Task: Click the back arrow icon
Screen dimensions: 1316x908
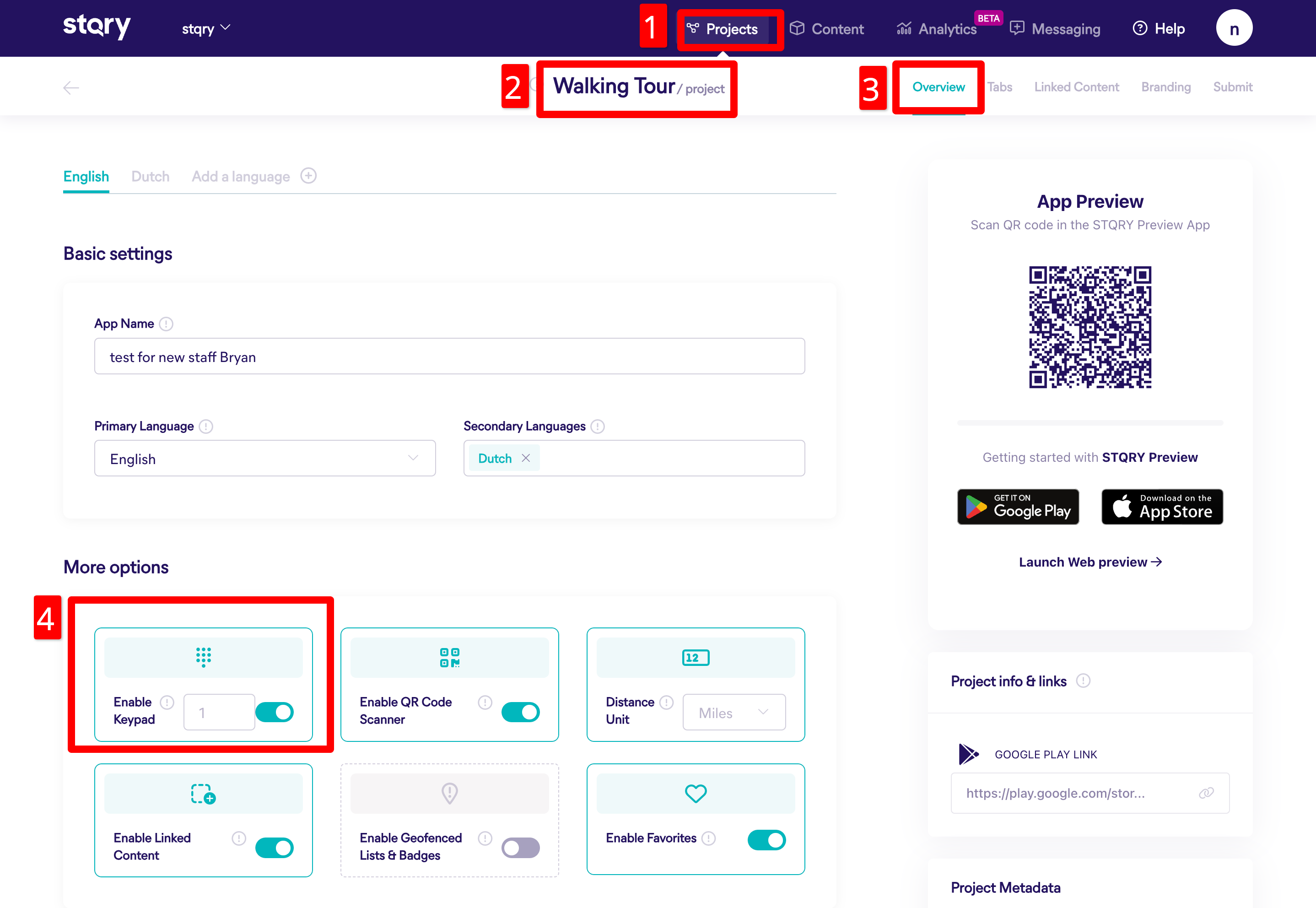Action: pyautogui.click(x=70, y=87)
